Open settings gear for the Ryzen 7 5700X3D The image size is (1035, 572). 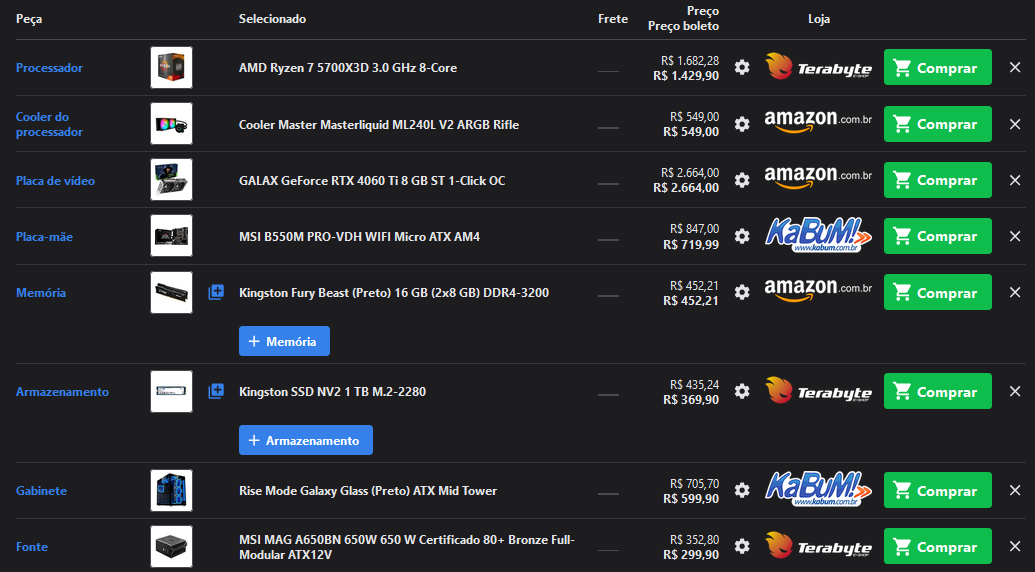[x=742, y=67]
